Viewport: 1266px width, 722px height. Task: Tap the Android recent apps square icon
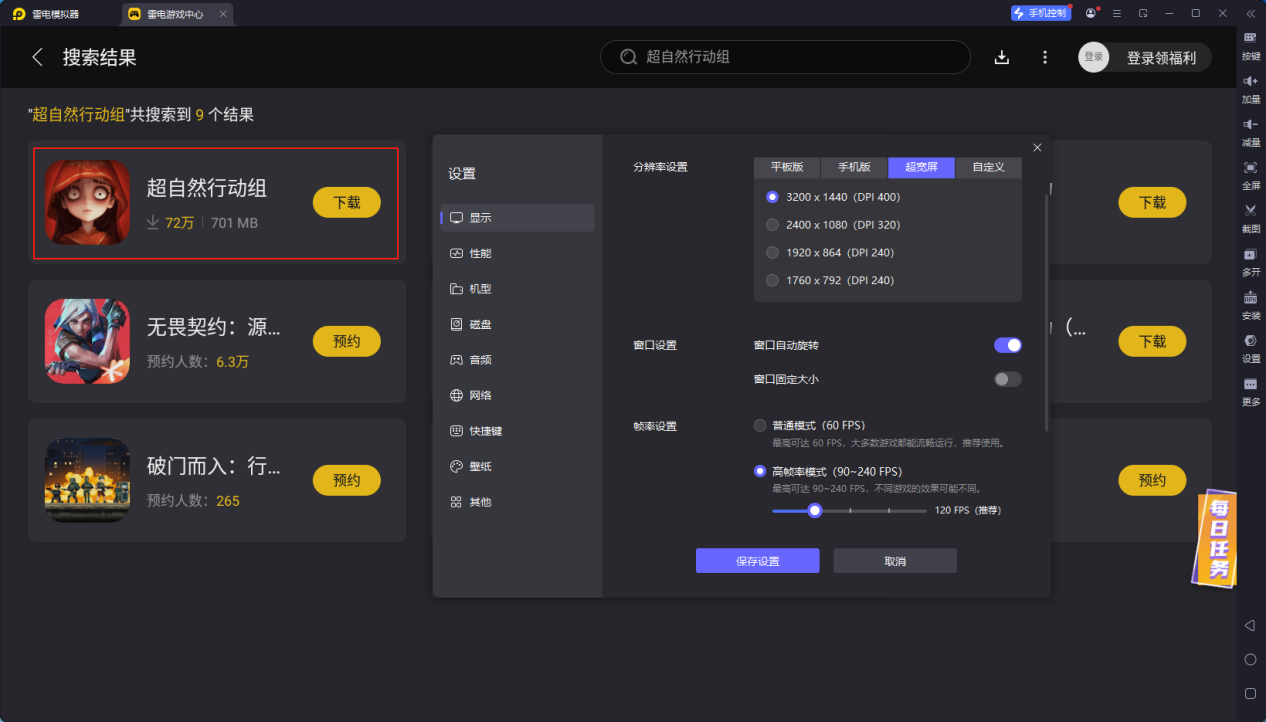[x=1250, y=693]
